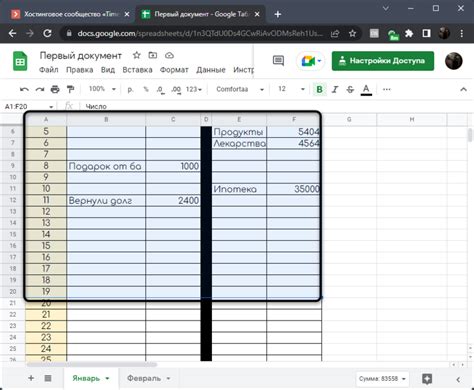Open the Данные menu
The width and height of the screenshot is (474, 390).
tap(211, 70)
